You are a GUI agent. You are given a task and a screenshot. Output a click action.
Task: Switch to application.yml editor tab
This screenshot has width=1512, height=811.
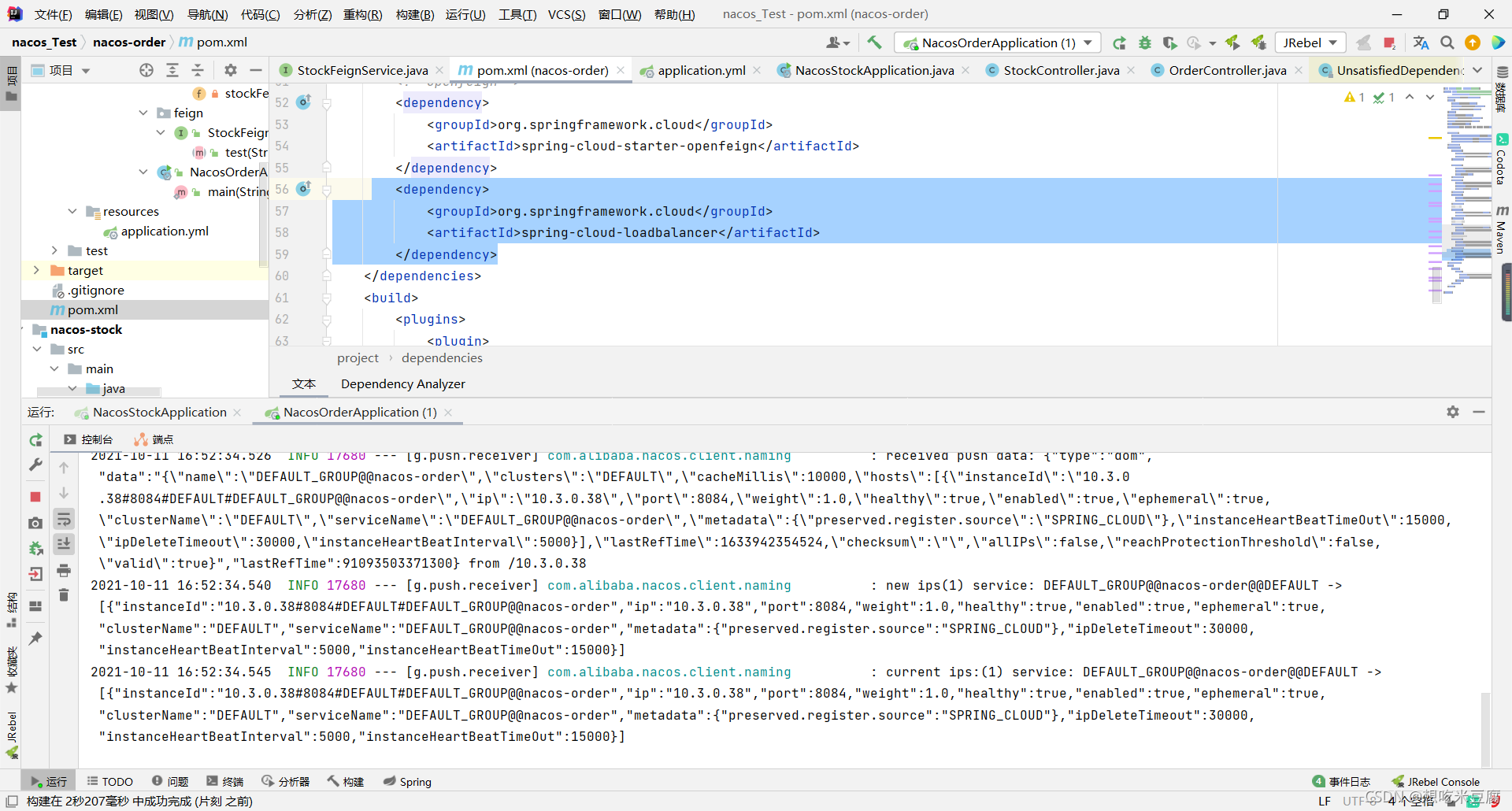[x=701, y=70]
